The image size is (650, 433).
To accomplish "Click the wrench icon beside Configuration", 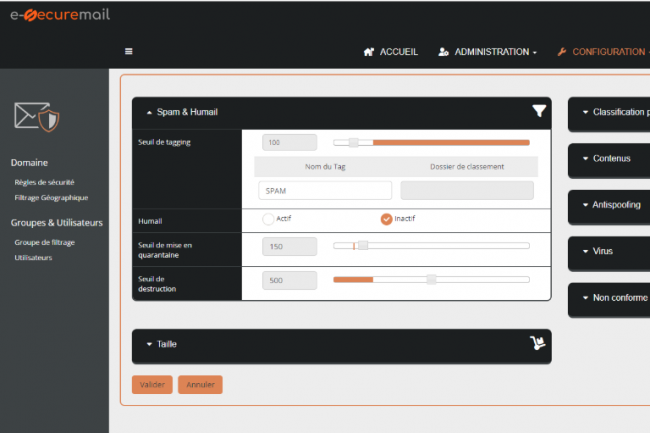I will (x=561, y=52).
